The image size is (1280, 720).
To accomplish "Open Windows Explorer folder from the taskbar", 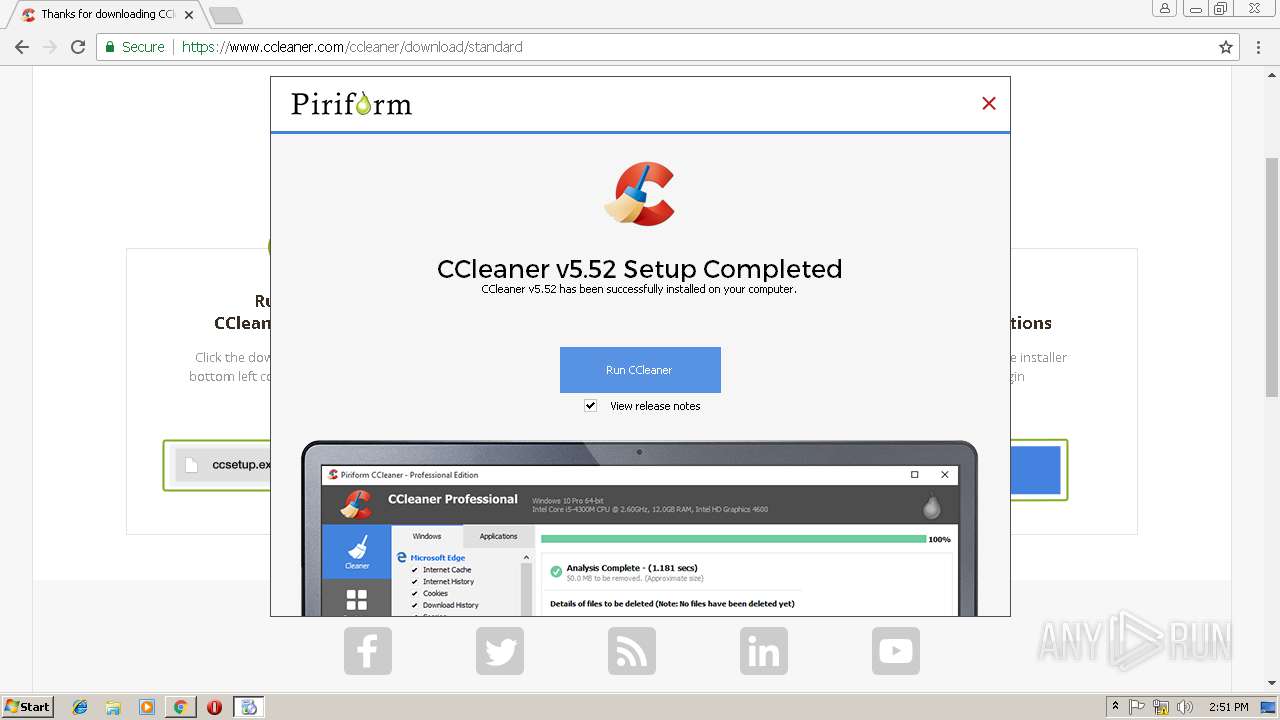I will click(113, 707).
